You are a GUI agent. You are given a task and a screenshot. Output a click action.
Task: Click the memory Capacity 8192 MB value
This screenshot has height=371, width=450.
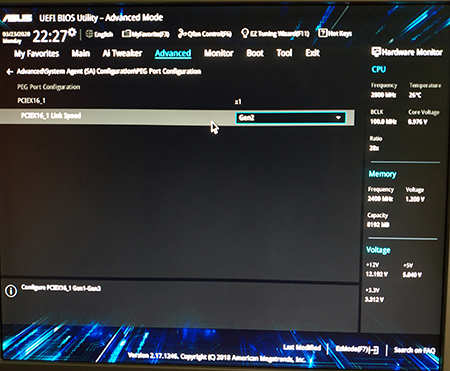378,225
